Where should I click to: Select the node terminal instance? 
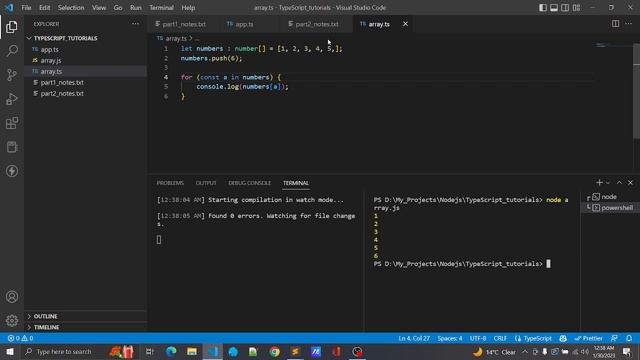tap(610, 197)
